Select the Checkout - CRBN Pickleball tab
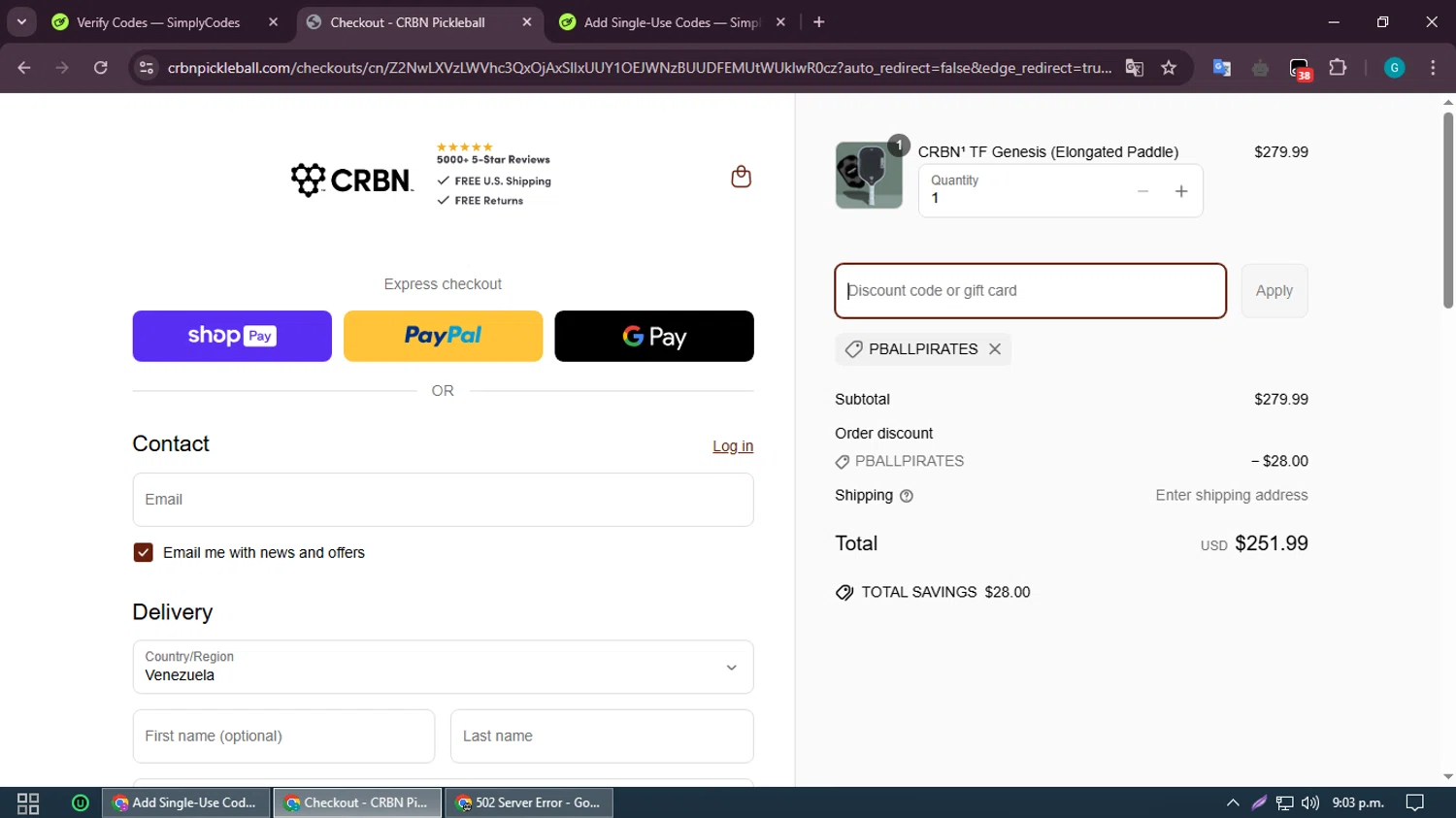 408,22
